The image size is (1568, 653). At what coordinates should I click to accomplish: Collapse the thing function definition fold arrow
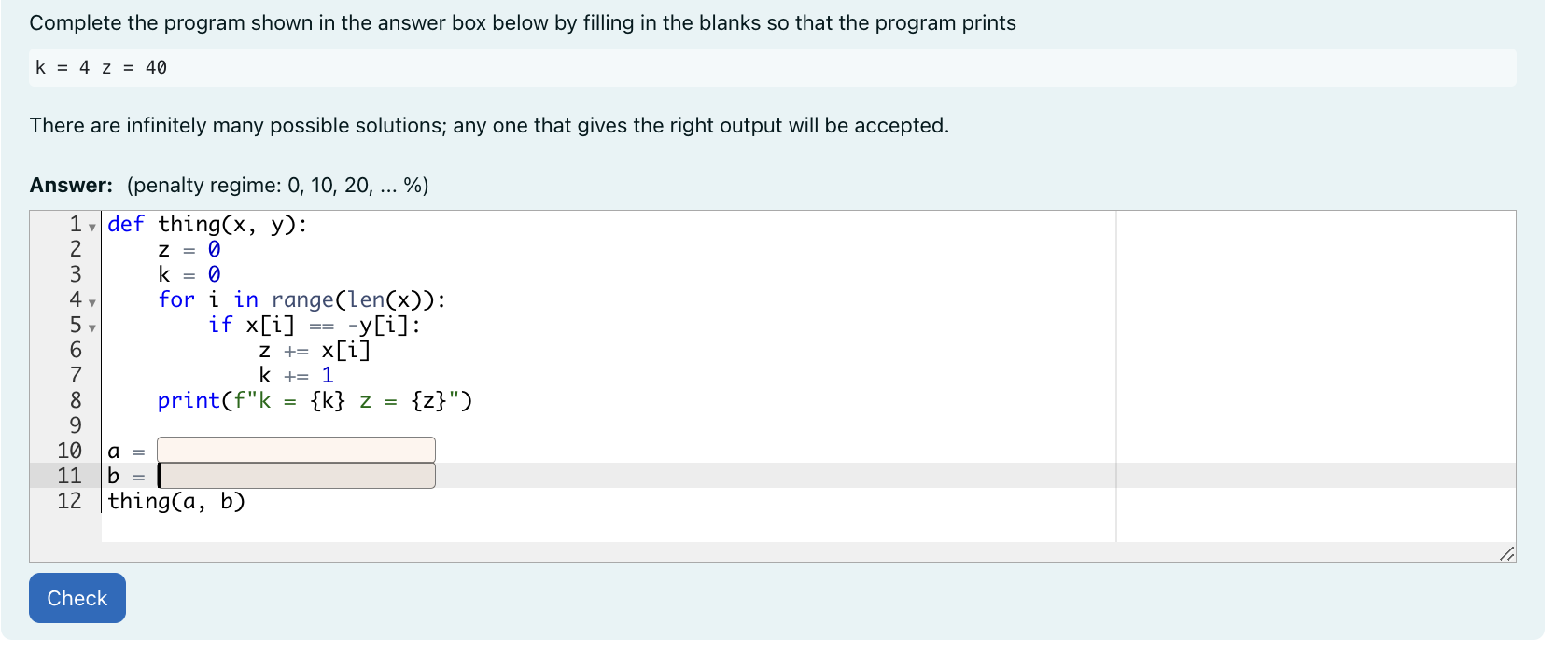click(91, 227)
